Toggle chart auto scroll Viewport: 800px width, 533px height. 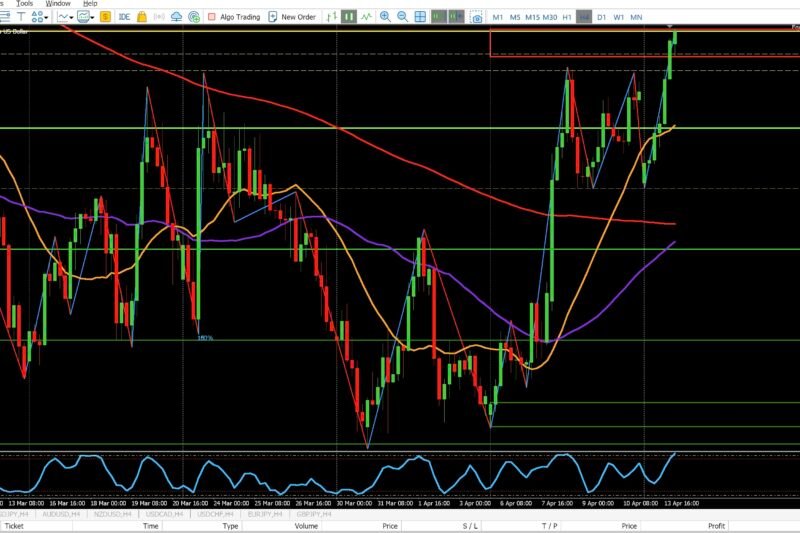tap(438, 17)
